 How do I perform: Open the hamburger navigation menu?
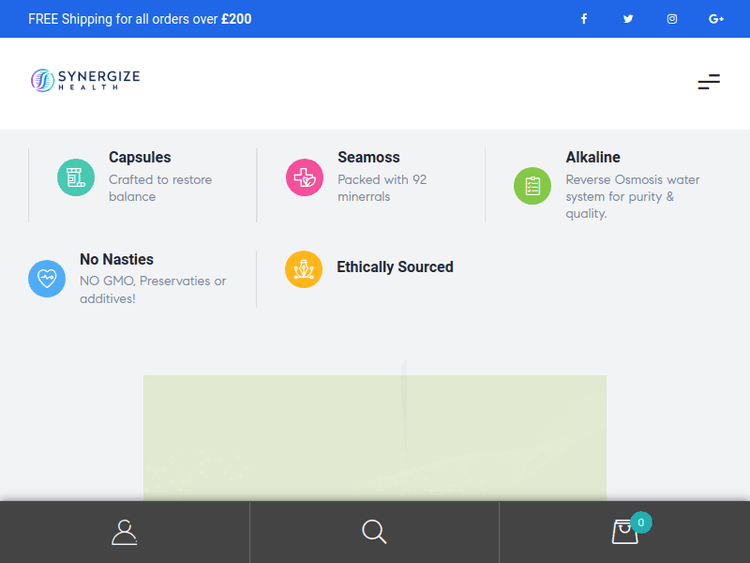tap(709, 82)
